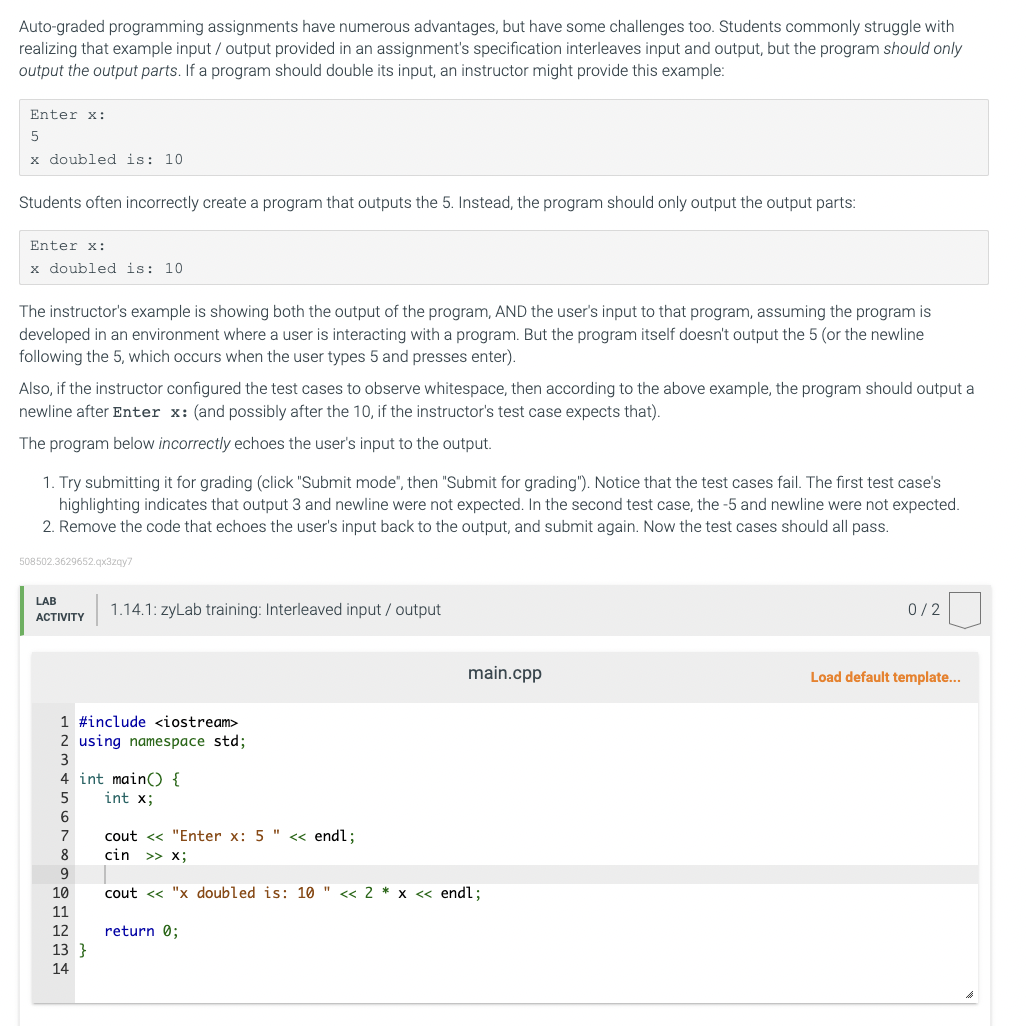Click line number 10 in gutter
This screenshot has height=1026, width=1026.
coord(60,893)
